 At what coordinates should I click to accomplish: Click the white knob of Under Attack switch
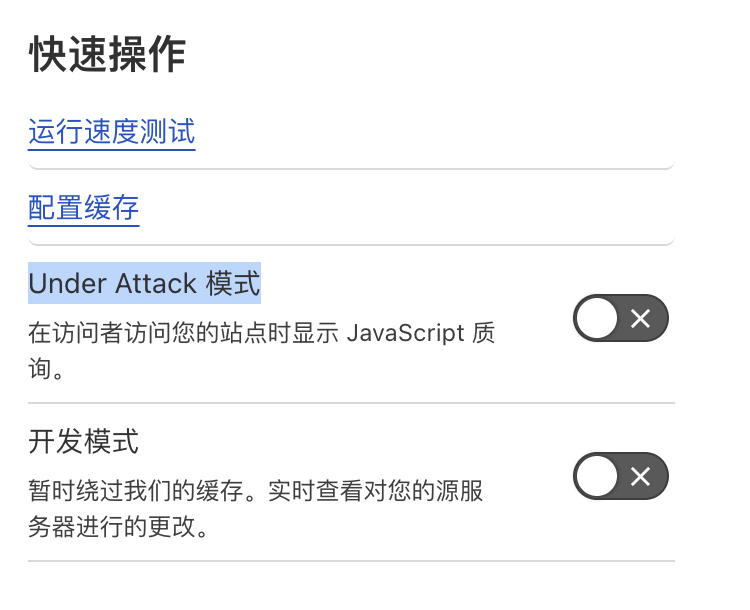click(x=597, y=318)
